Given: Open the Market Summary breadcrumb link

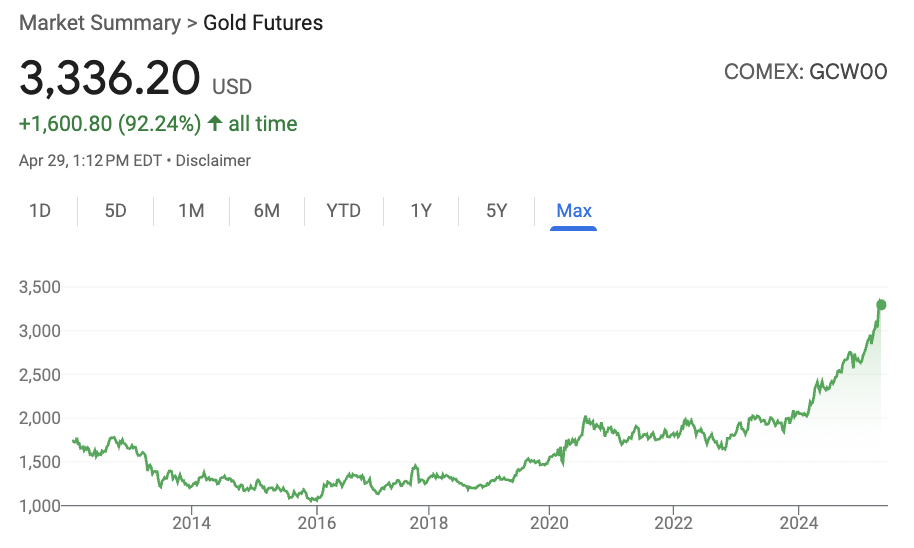Looking at the screenshot, I should click(x=100, y=23).
